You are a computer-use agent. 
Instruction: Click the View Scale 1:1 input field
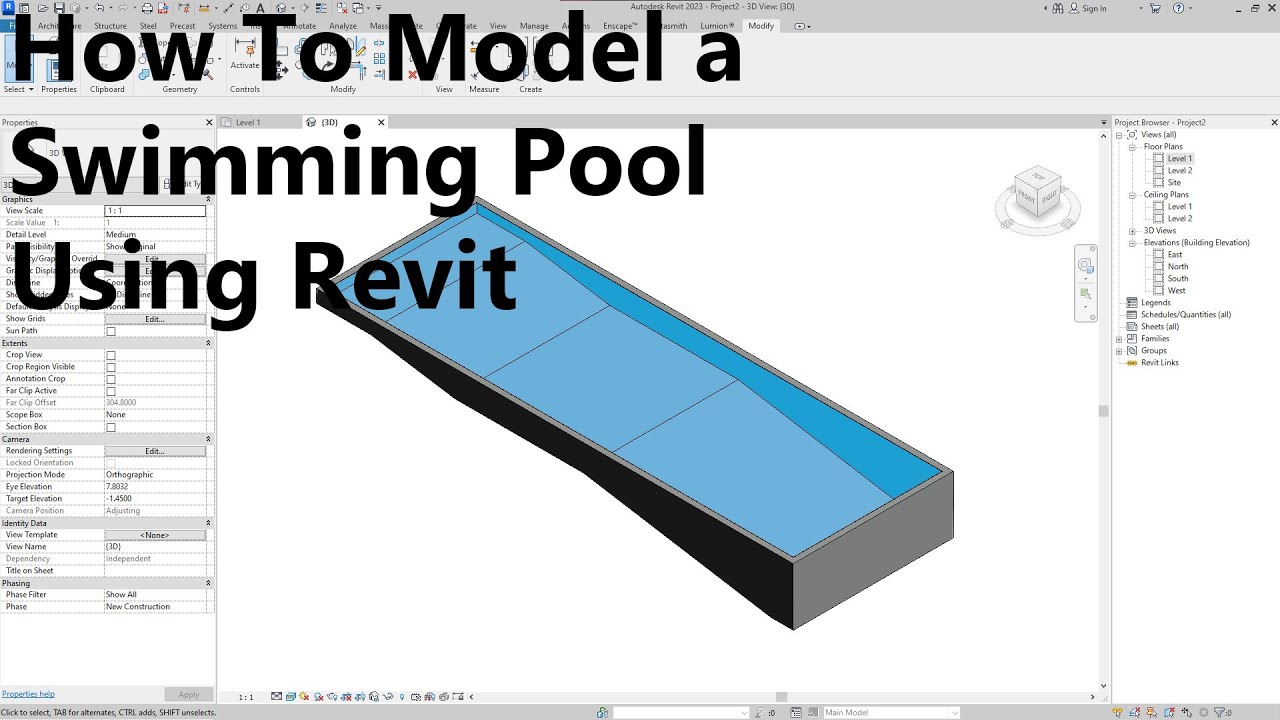coord(155,211)
